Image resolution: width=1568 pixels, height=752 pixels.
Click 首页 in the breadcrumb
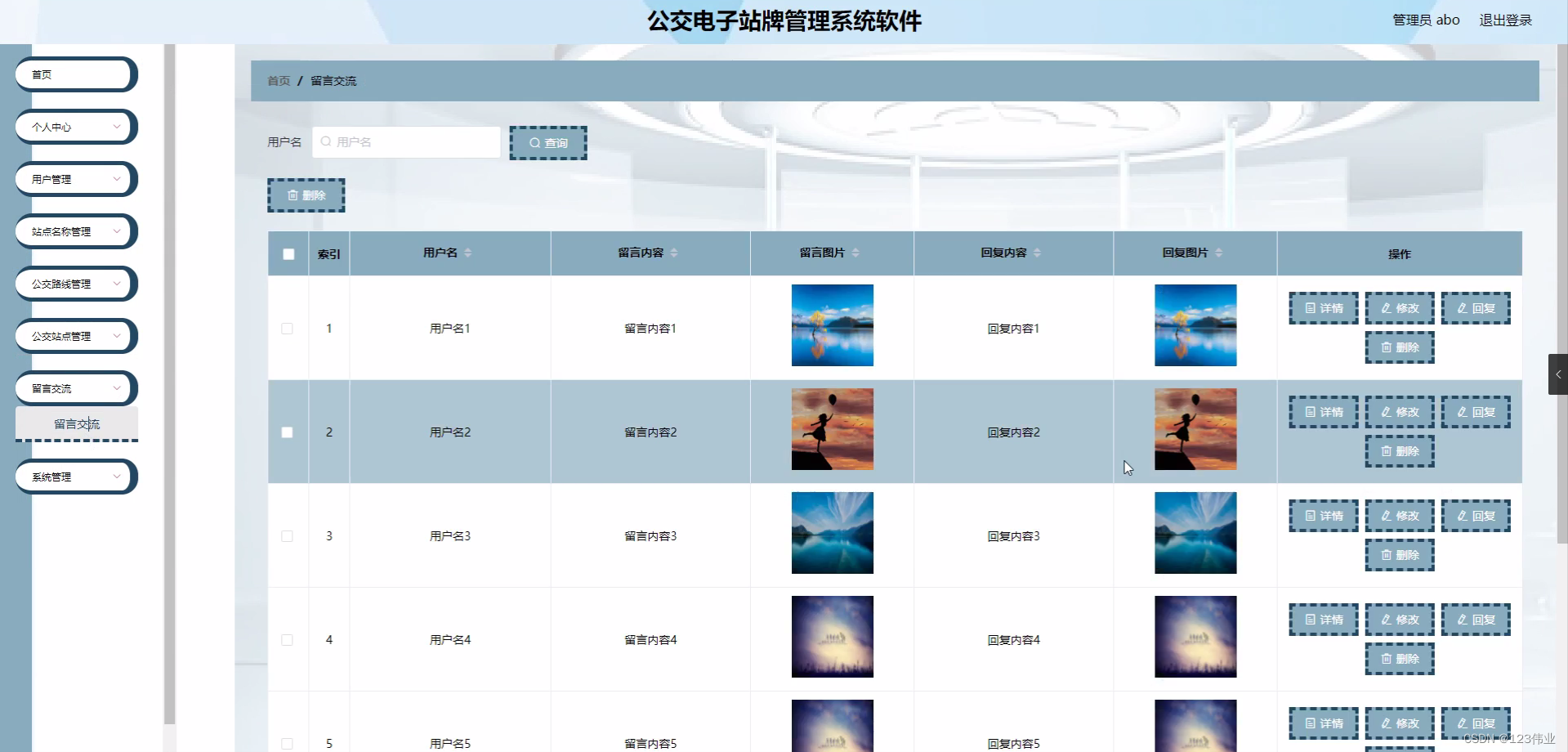point(278,81)
